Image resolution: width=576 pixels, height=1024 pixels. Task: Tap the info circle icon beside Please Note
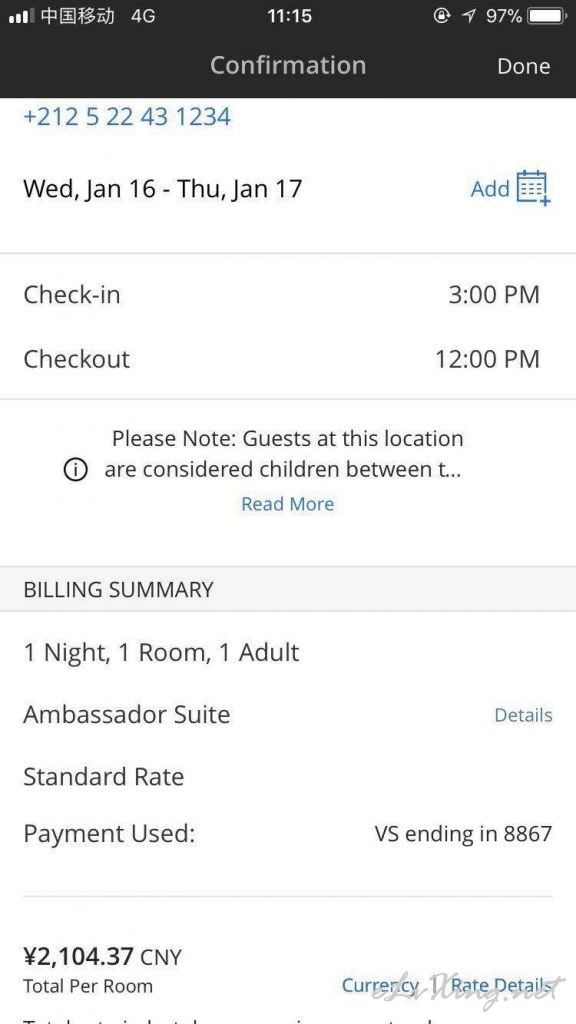point(75,470)
